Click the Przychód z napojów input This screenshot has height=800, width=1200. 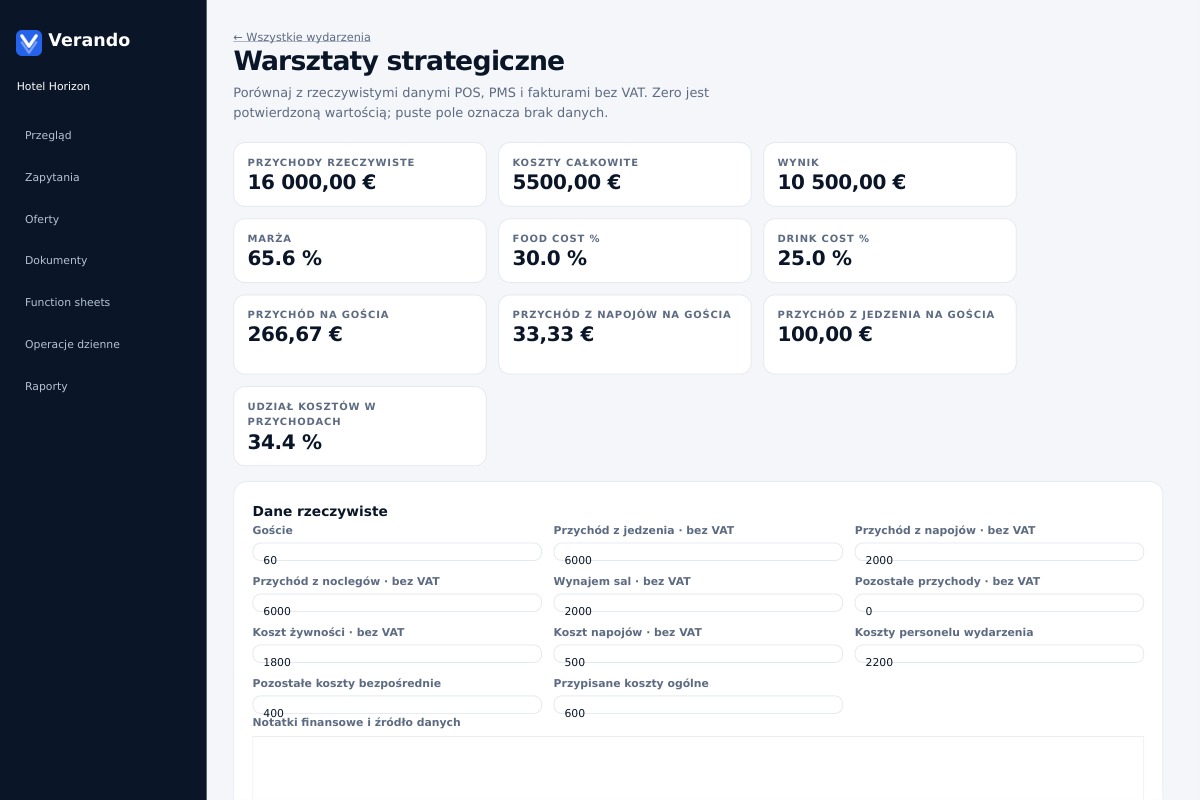[999, 552]
